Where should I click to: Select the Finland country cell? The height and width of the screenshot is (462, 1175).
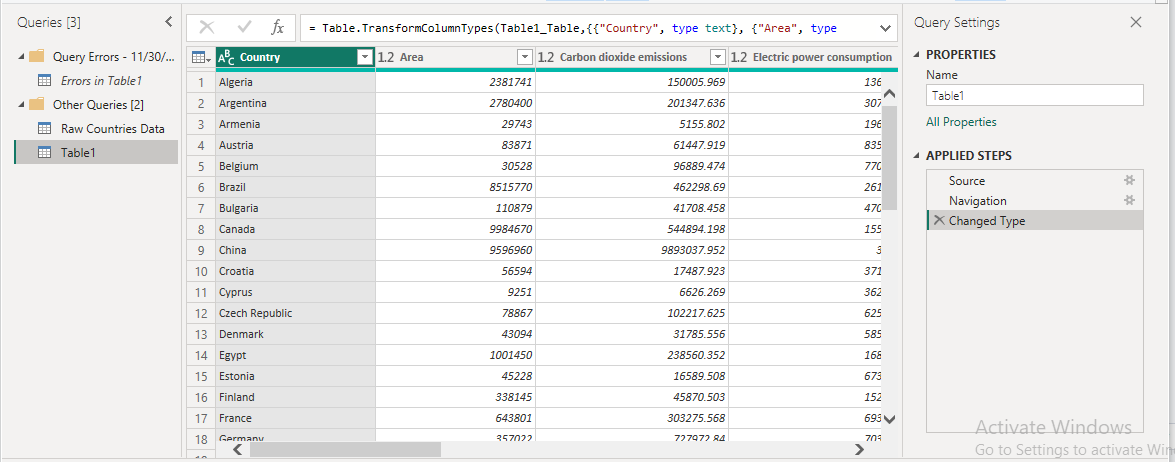pyautogui.click(x=295, y=397)
